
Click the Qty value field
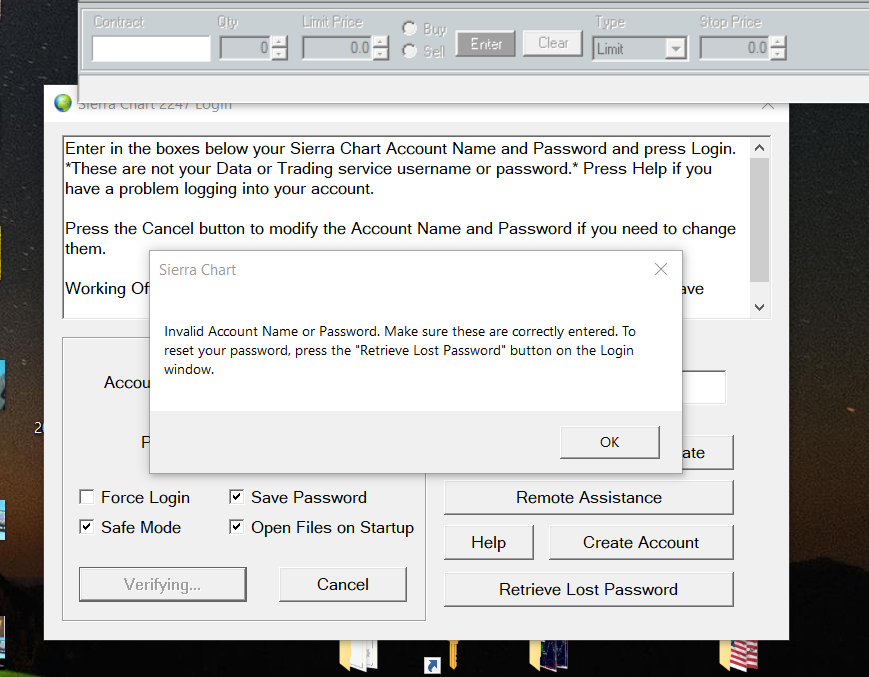(246, 48)
